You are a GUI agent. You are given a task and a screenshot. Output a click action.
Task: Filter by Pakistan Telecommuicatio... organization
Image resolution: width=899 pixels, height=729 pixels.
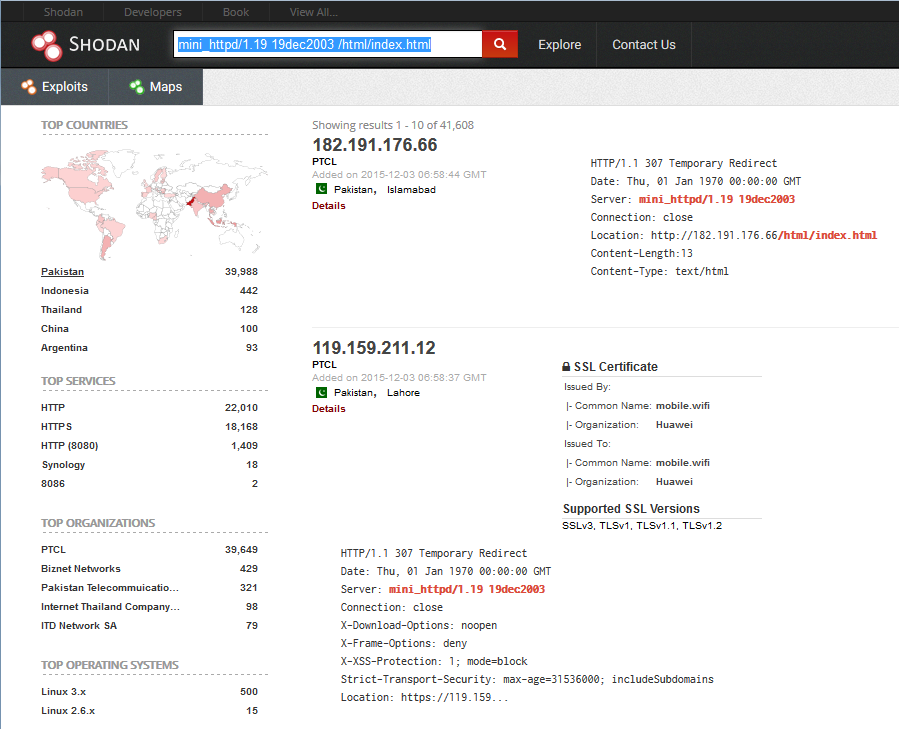[x=110, y=587]
